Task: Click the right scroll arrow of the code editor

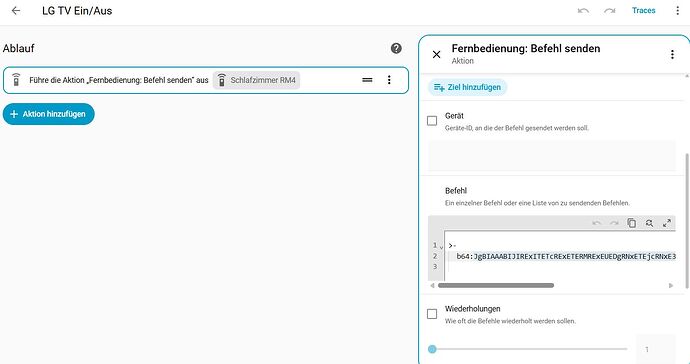Action: 671,286
